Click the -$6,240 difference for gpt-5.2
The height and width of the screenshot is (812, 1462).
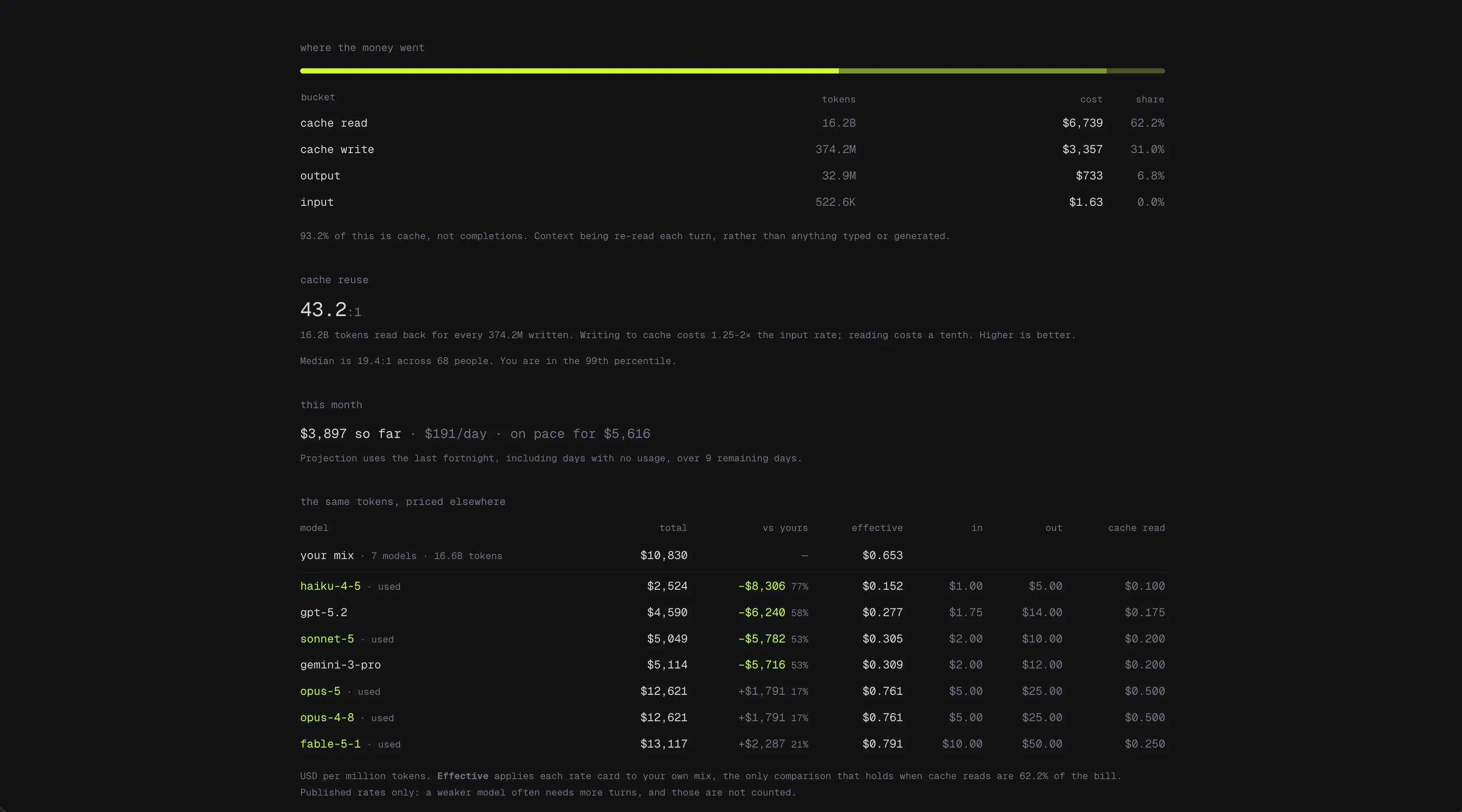[762, 613]
